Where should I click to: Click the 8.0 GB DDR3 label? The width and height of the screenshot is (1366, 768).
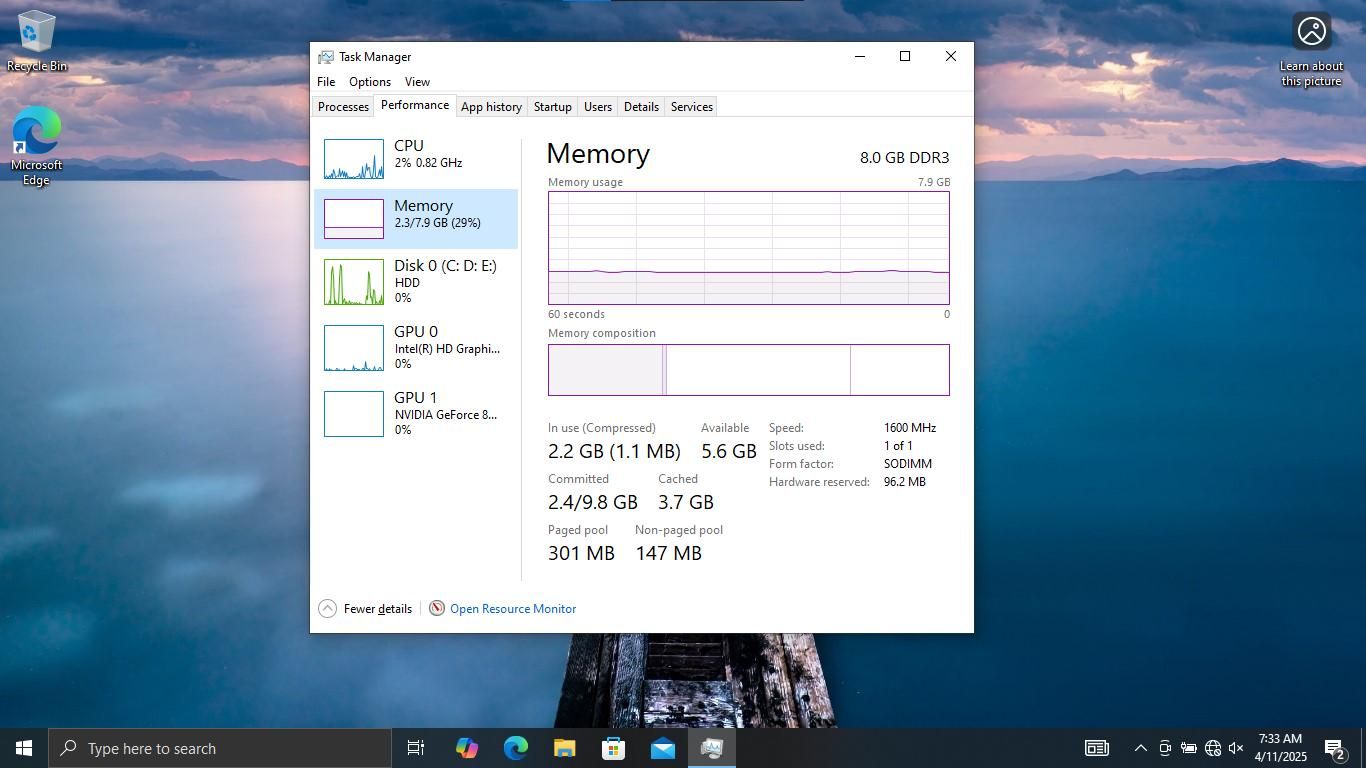(905, 158)
